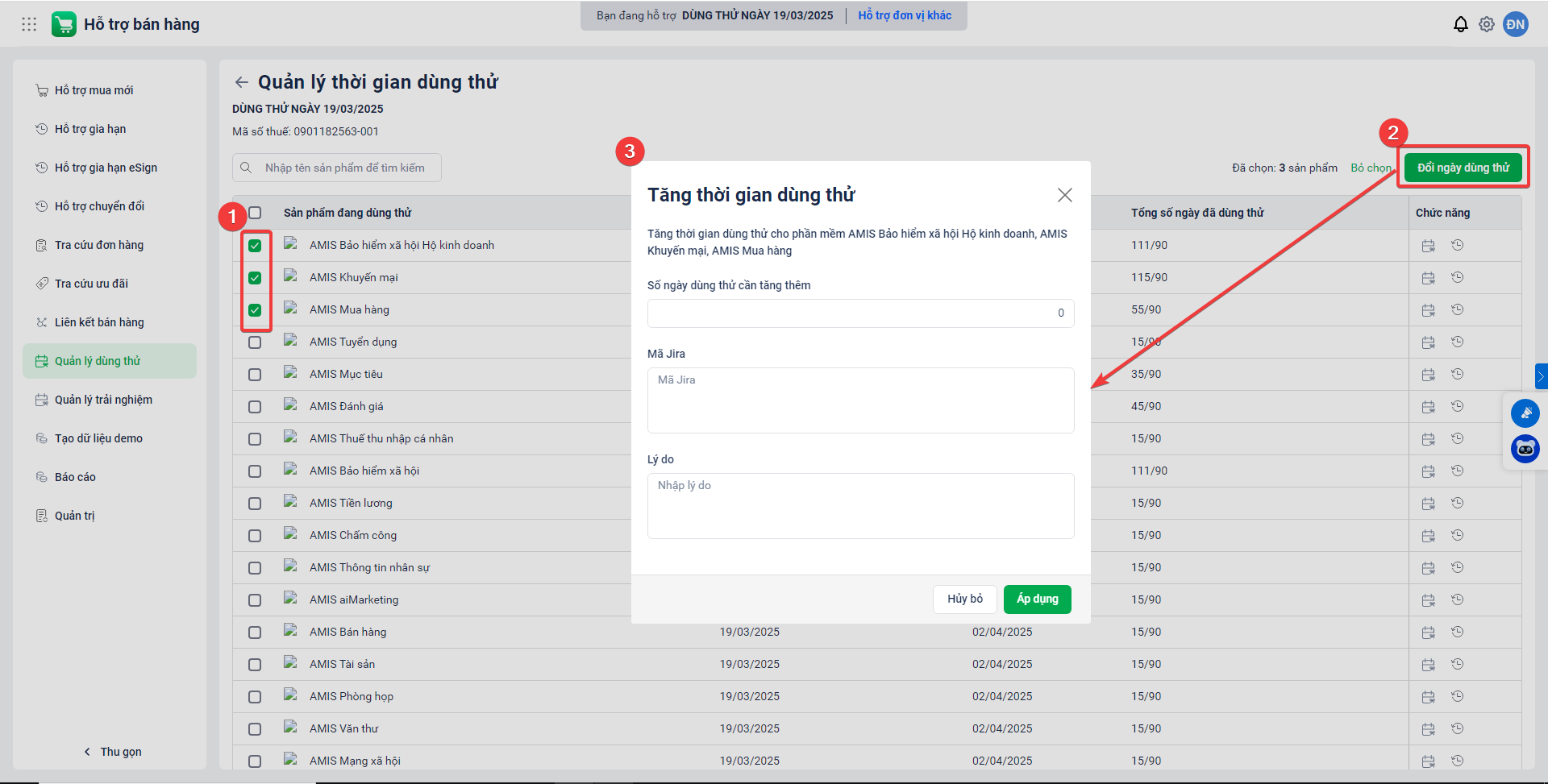
Task: Click the calendar icon in AMIS Bảo hiểm xã hội Hộ kinh doanh row
Action: pyautogui.click(x=1428, y=246)
